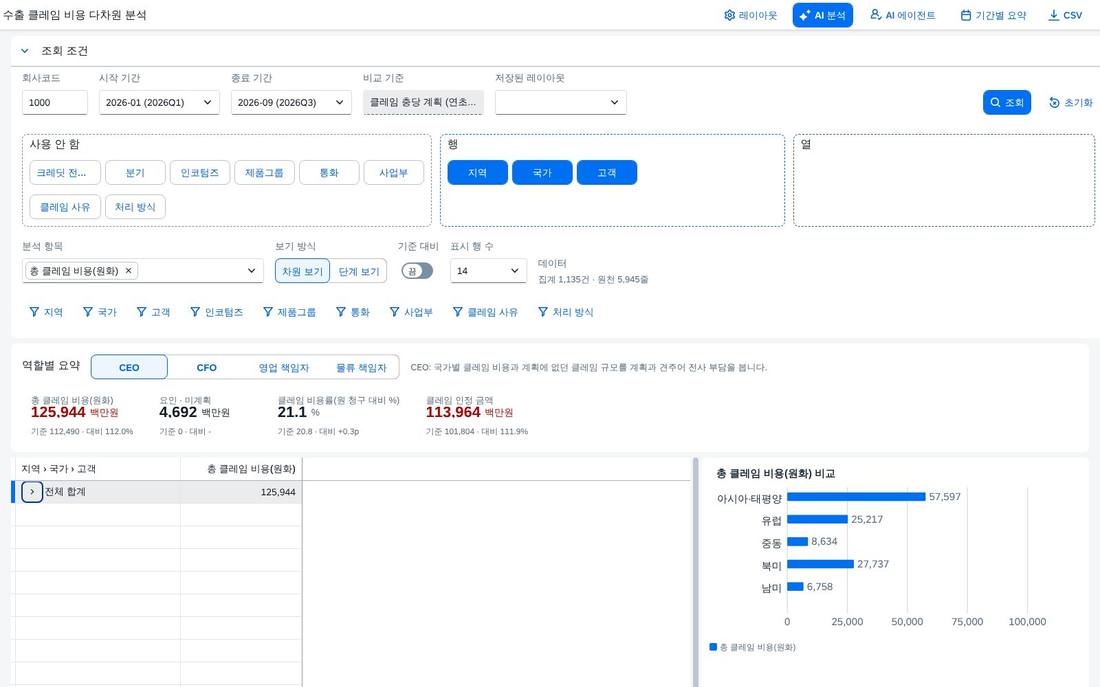Open the 통화 filter funnel
Screen dimensions: 1100x687
tap(353, 312)
